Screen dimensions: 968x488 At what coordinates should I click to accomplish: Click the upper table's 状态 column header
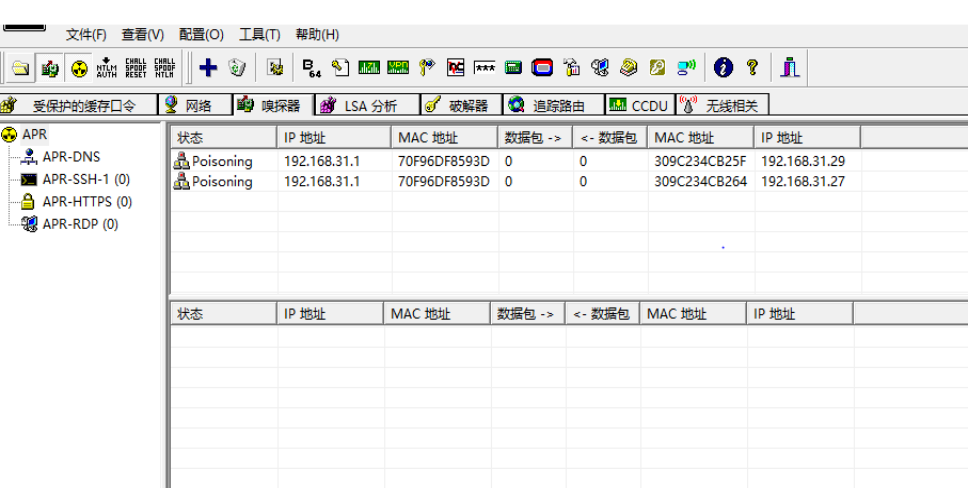pos(223,138)
